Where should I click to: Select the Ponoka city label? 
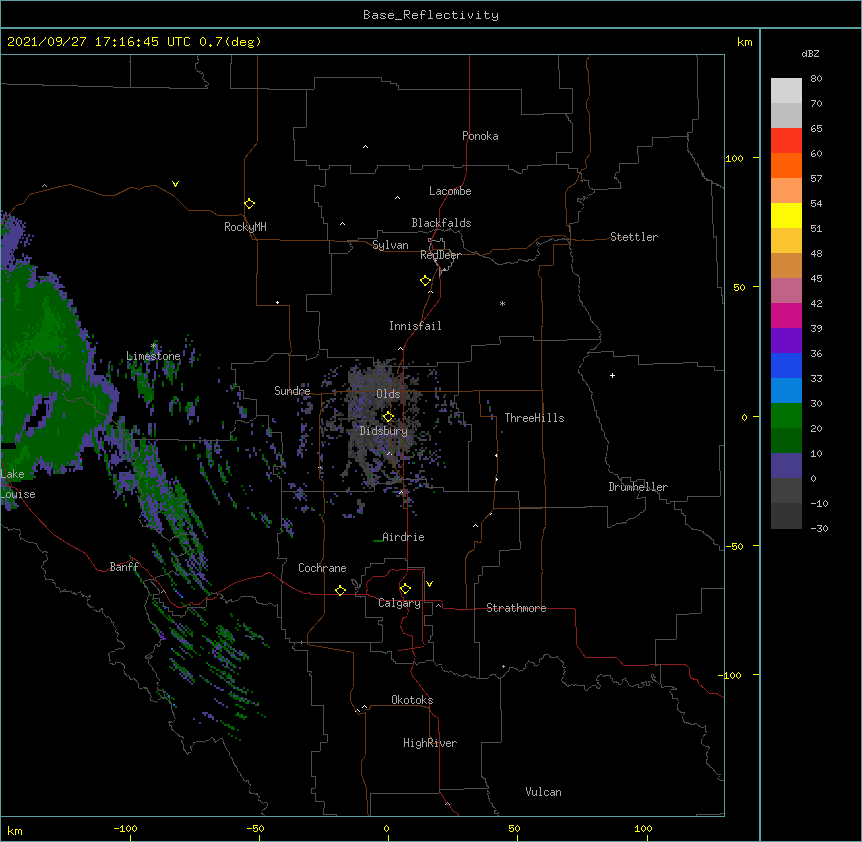click(x=480, y=136)
